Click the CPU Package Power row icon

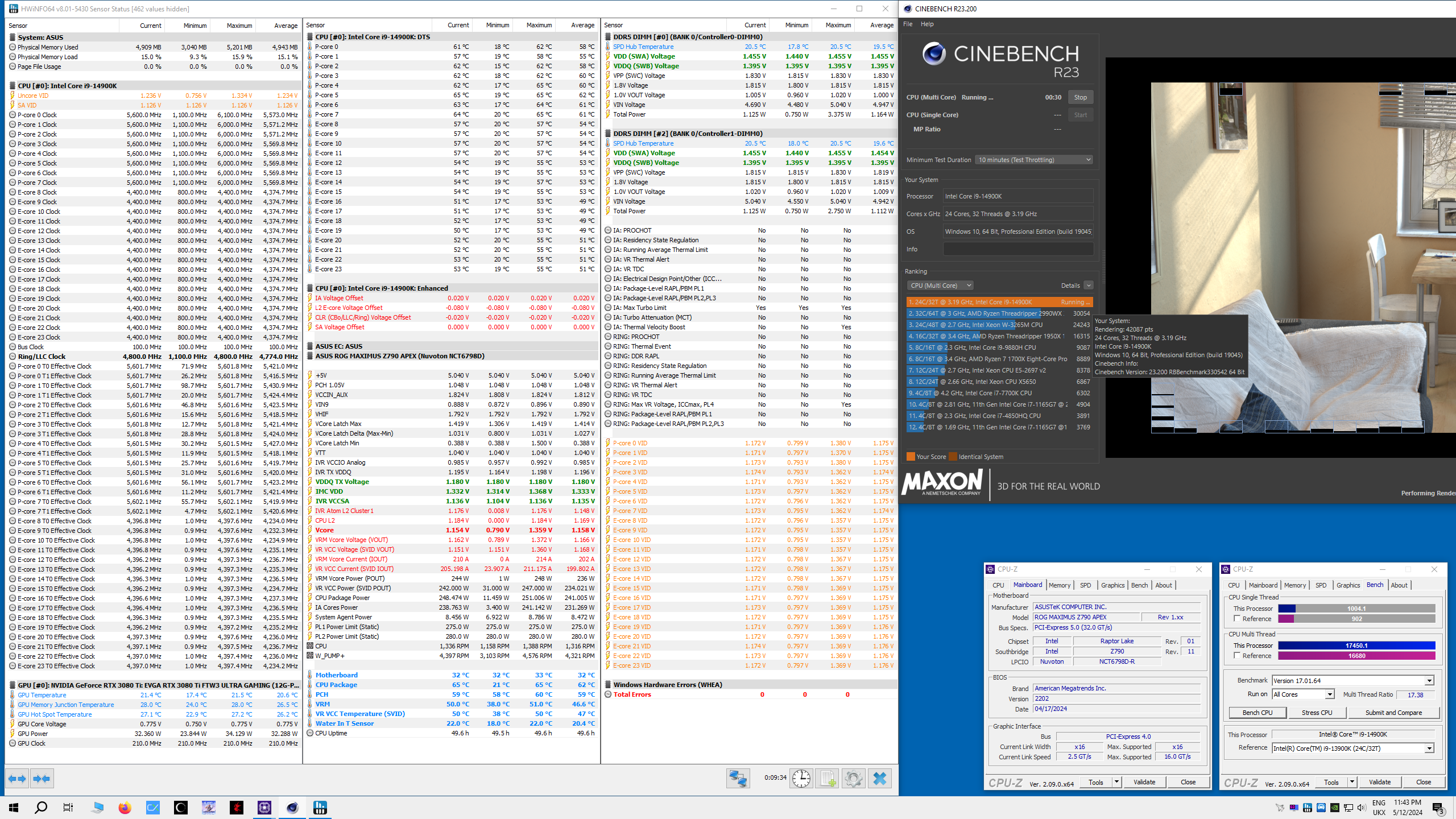point(310,598)
